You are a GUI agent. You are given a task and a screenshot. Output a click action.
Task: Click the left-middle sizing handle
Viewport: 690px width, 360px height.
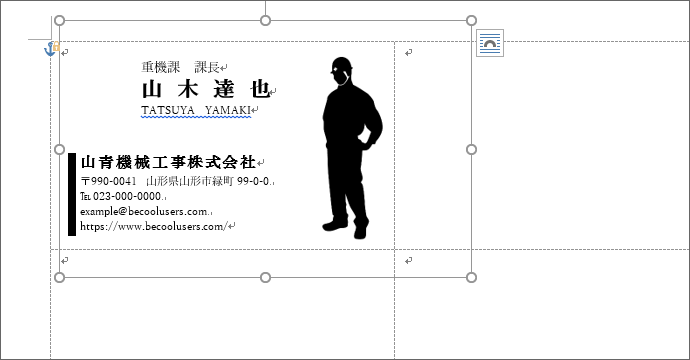point(59,149)
